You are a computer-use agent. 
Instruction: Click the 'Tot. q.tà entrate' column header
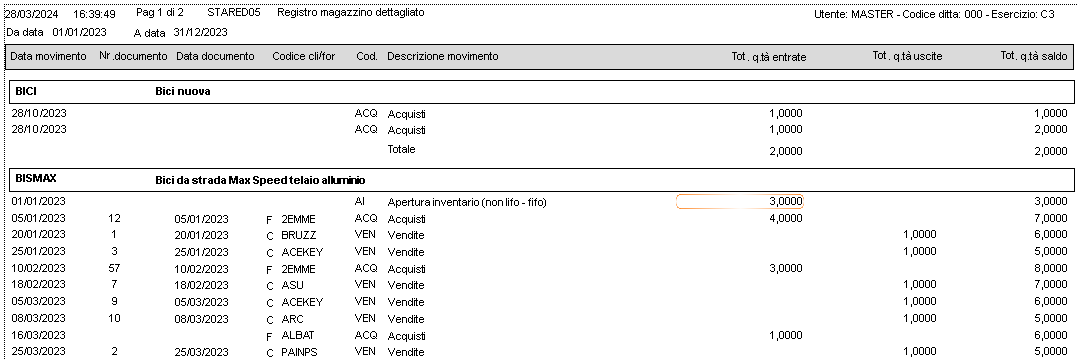[x=769, y=57]
